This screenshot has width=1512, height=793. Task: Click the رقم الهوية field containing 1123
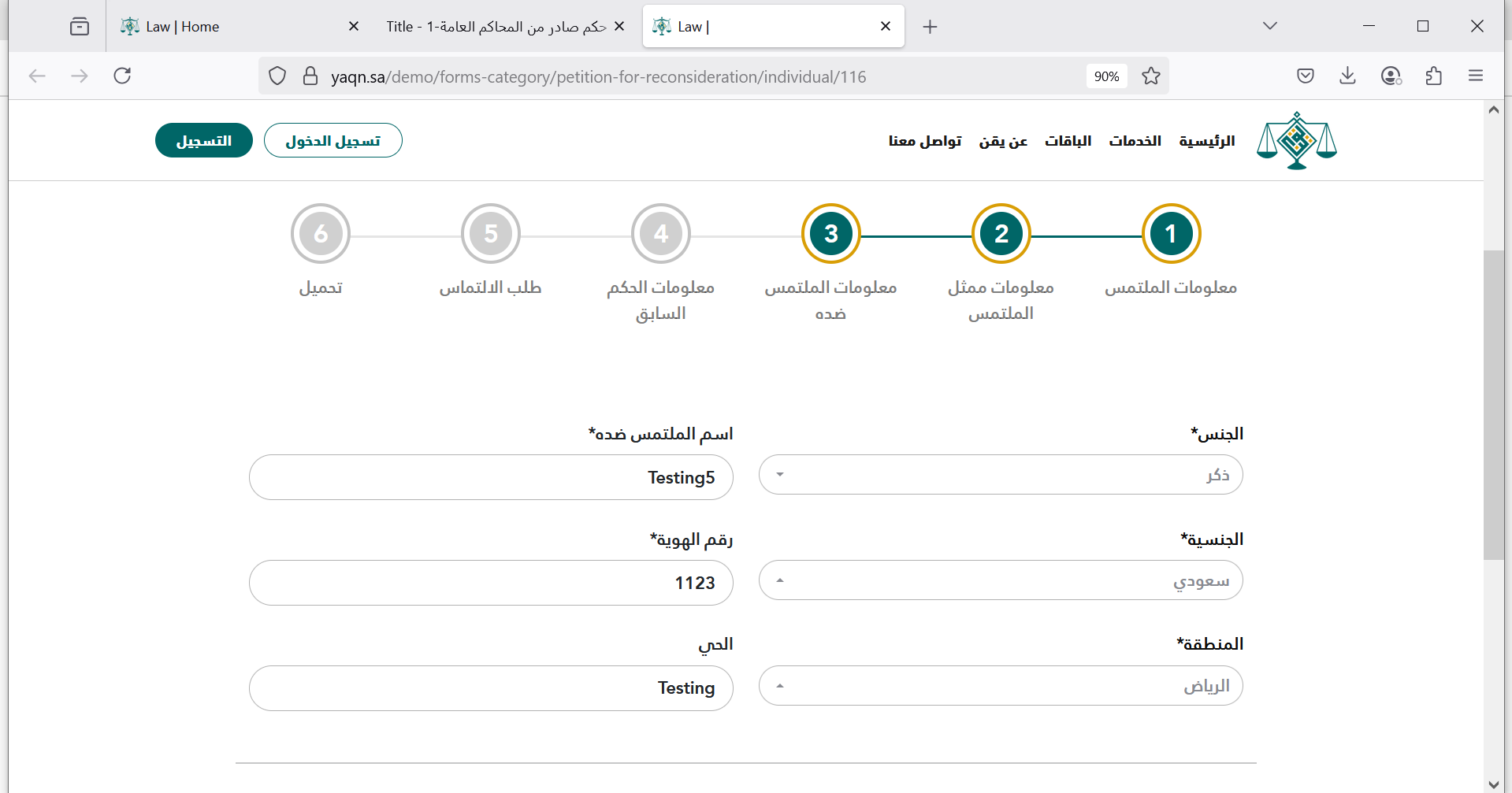[490, 583]
